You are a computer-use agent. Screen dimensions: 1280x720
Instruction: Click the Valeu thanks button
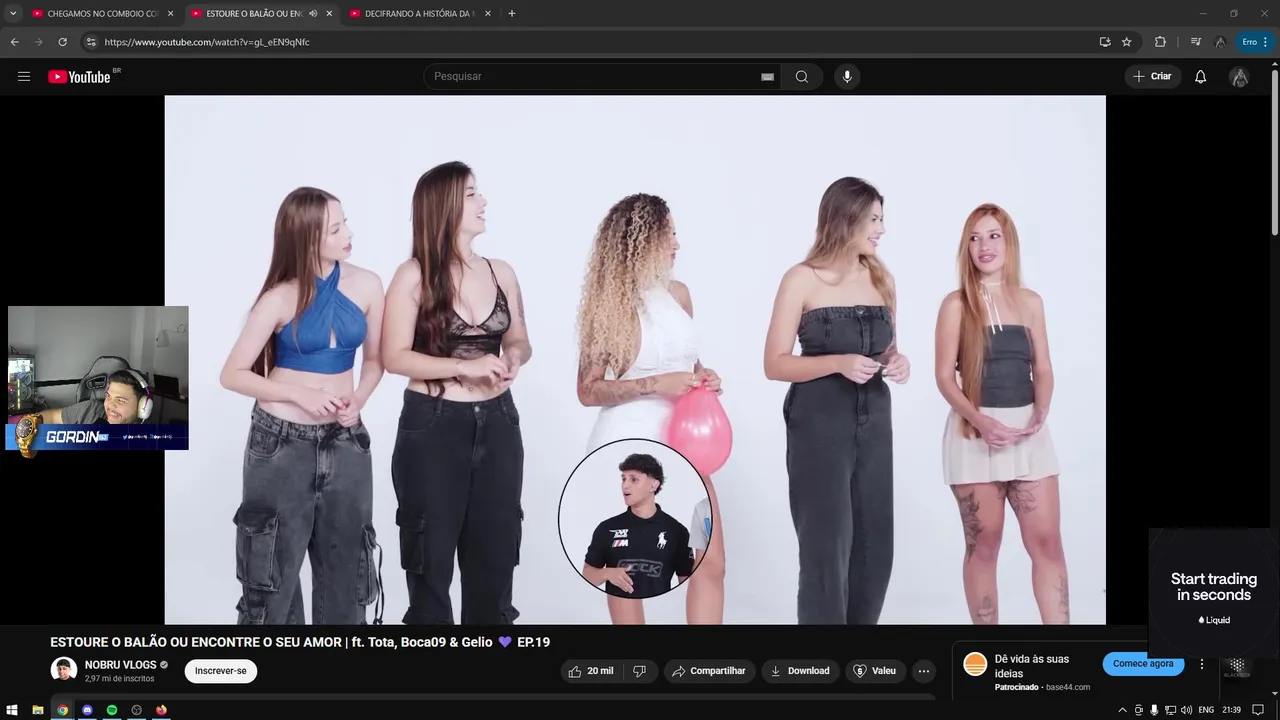[875, 671]
